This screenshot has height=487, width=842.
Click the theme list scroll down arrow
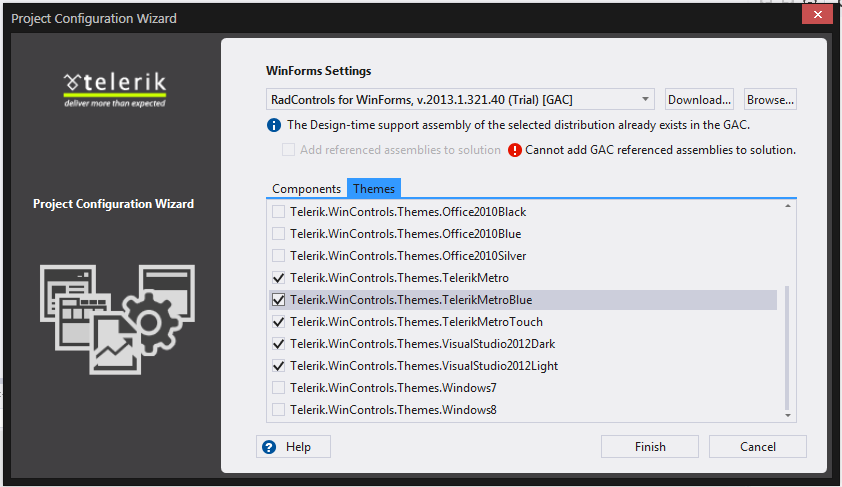point(788,415)
